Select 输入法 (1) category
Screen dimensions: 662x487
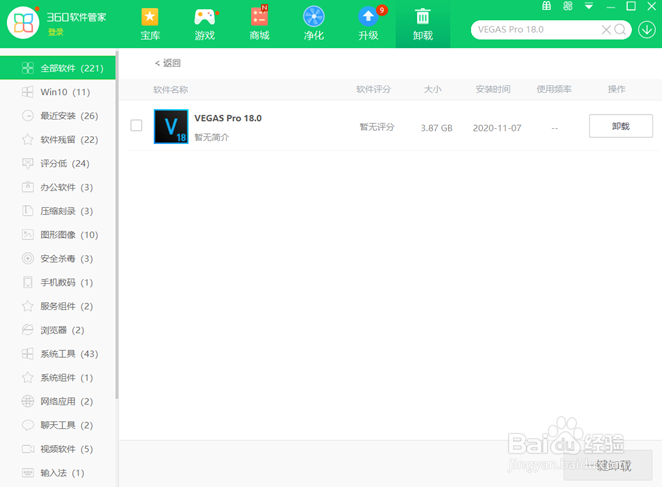click(x=57, y=473)
